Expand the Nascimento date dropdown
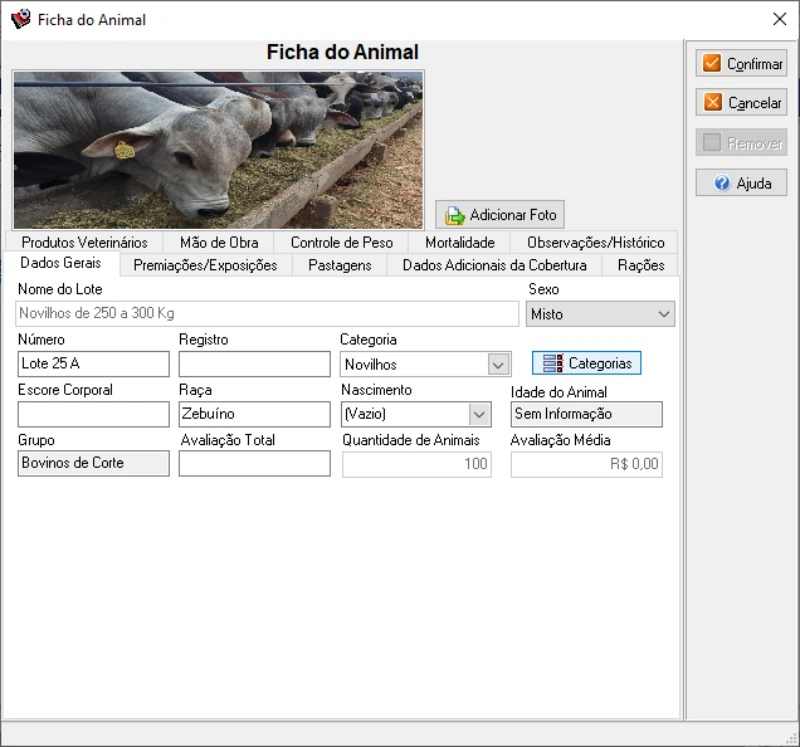The image size is (800, 747). coord(480,414)
